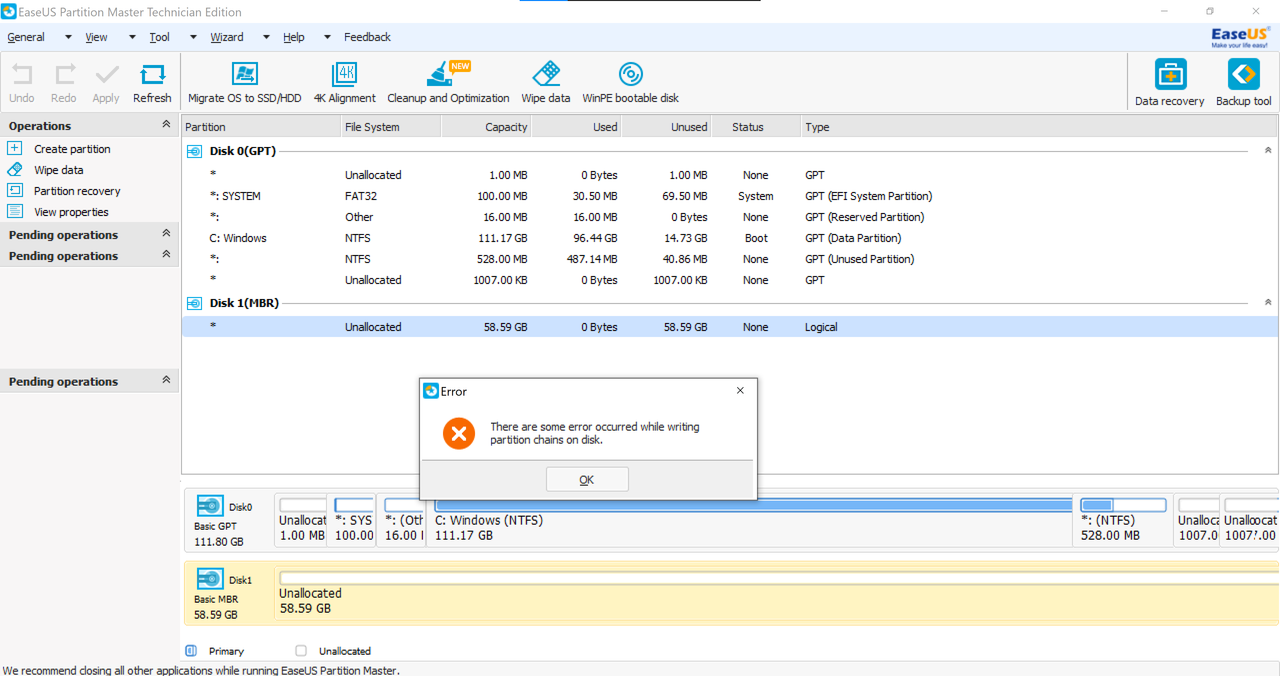Choose Wipe data in Operations panel
Image resolution: width=1280 pixels, height=676 pixels.
tap(59, 170)
